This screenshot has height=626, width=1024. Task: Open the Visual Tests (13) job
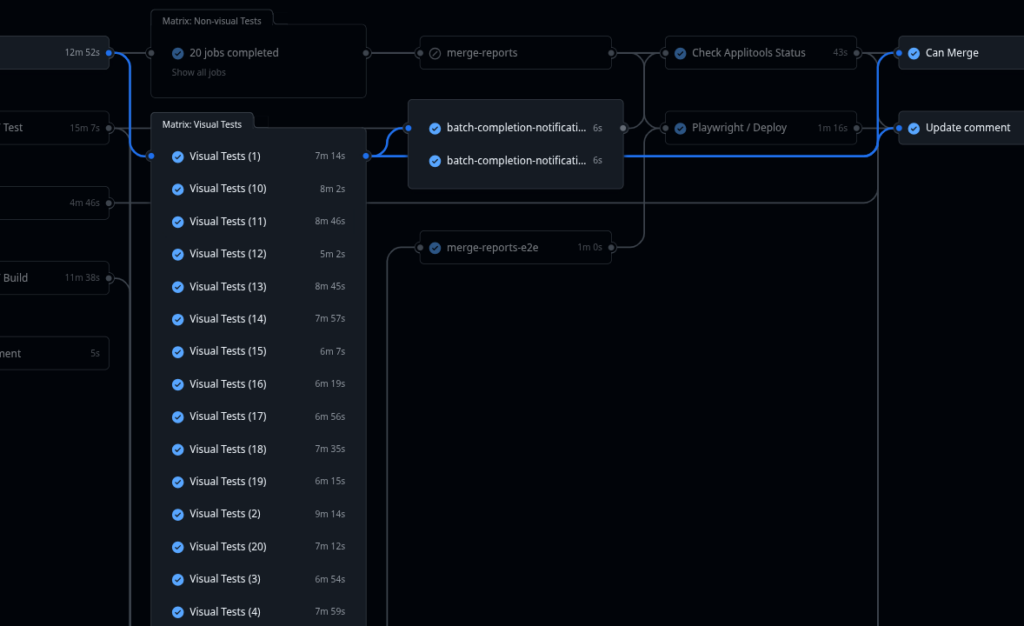259,287
